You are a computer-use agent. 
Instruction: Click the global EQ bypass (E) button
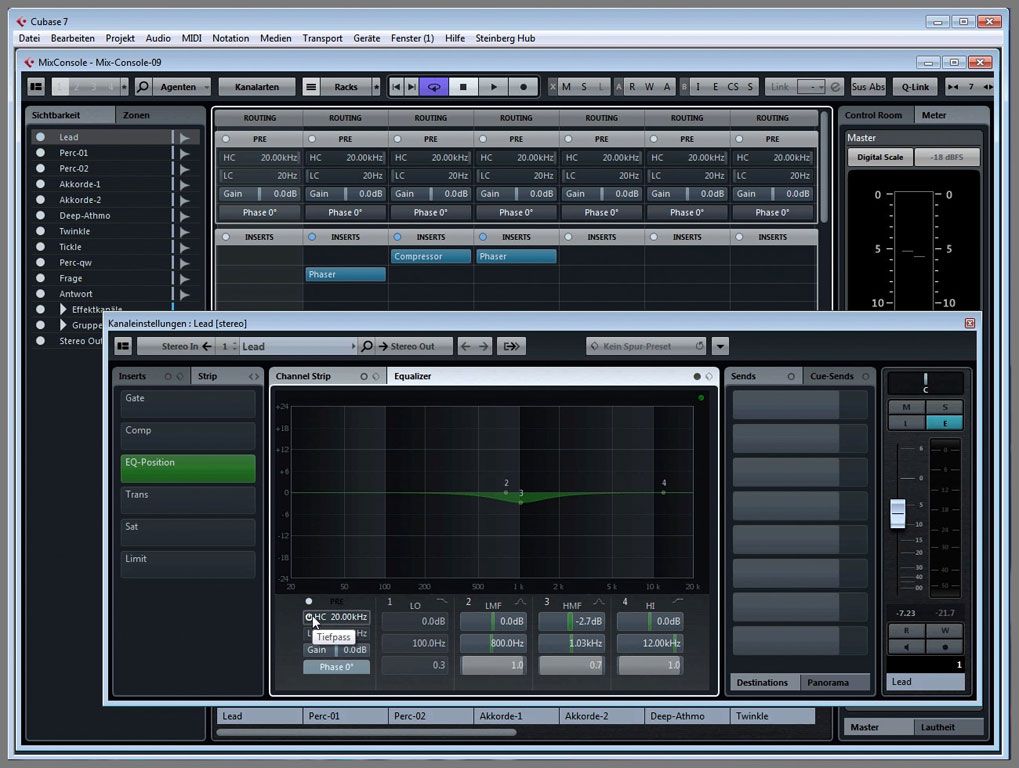coord(716,86)
